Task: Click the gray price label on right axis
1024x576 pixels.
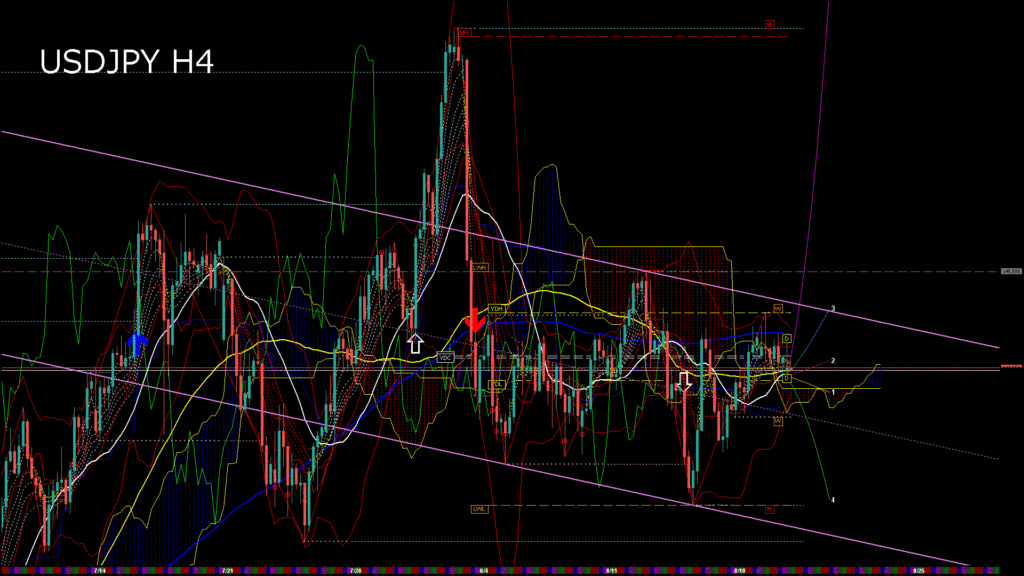Action: point(1011,271)
